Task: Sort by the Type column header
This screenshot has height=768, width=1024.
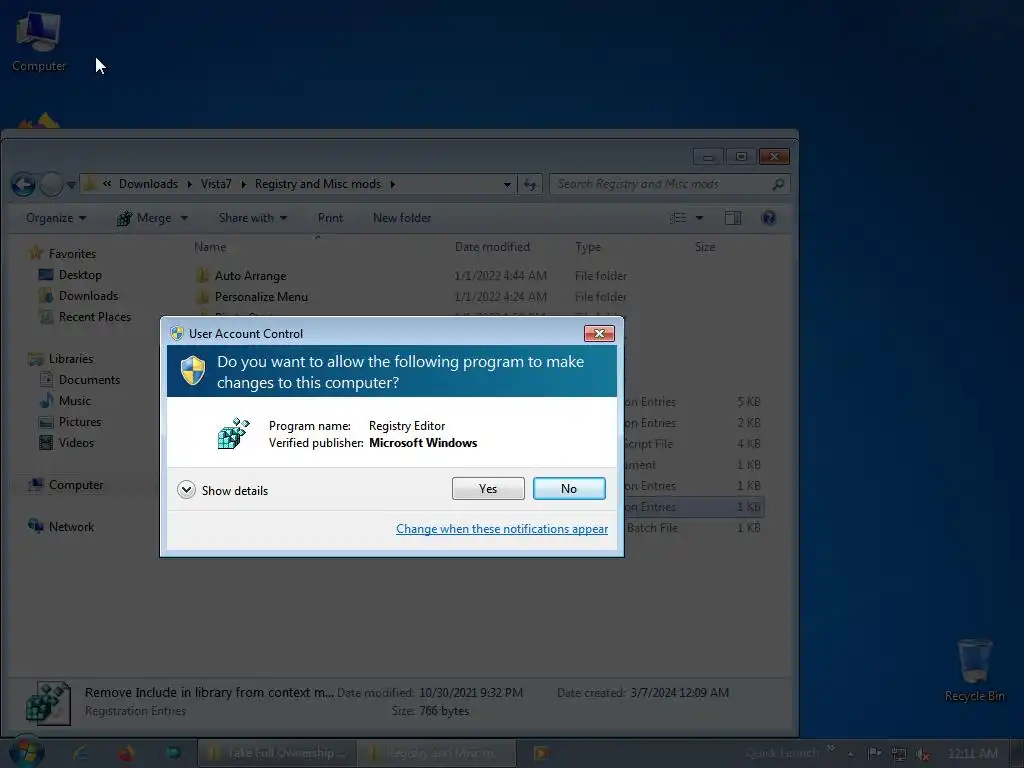Action: [588, 247]
